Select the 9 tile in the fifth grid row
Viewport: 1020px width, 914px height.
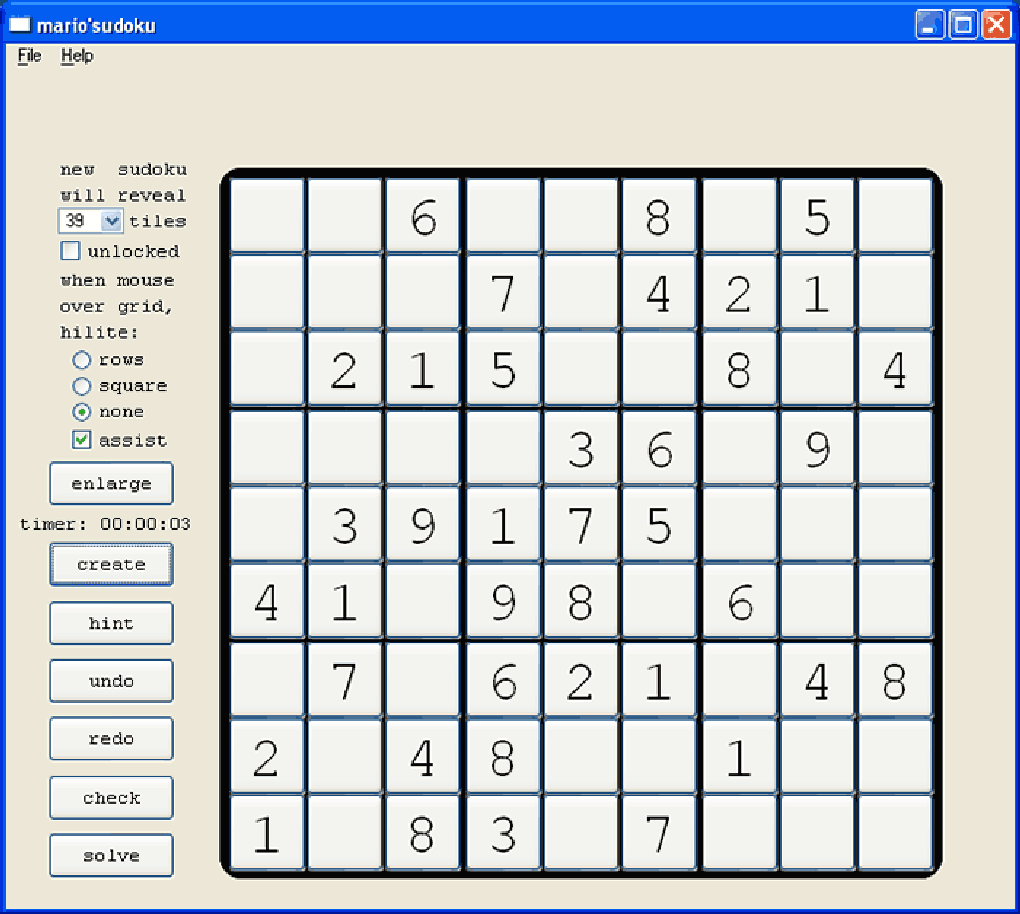(423, 524)
